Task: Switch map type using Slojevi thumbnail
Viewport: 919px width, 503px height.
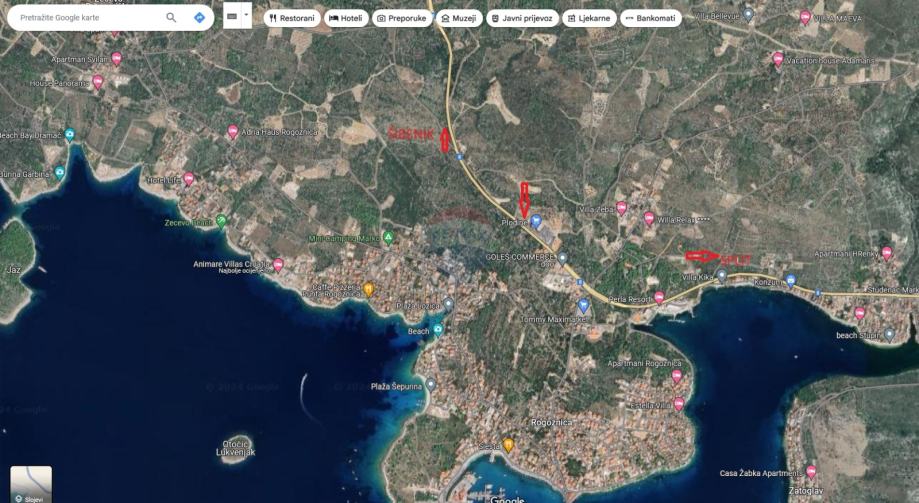Action: tap(31, 484)
